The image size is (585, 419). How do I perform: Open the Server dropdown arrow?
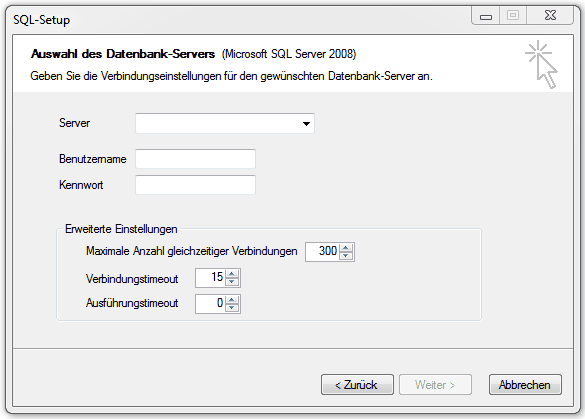pos(306,123)
